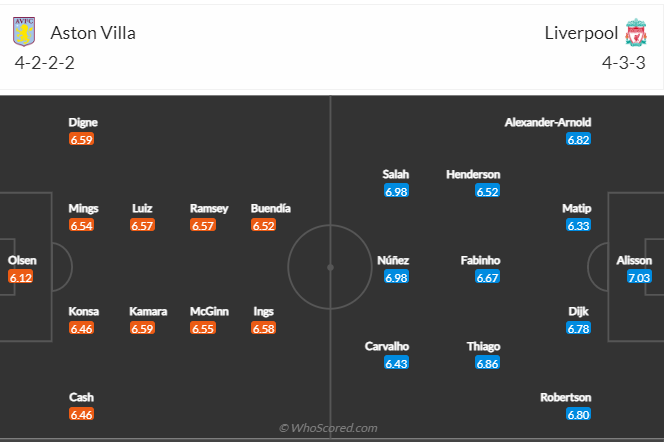
Task: Click the WhoScored.com watermark
Action: click(x=328, y=428)
